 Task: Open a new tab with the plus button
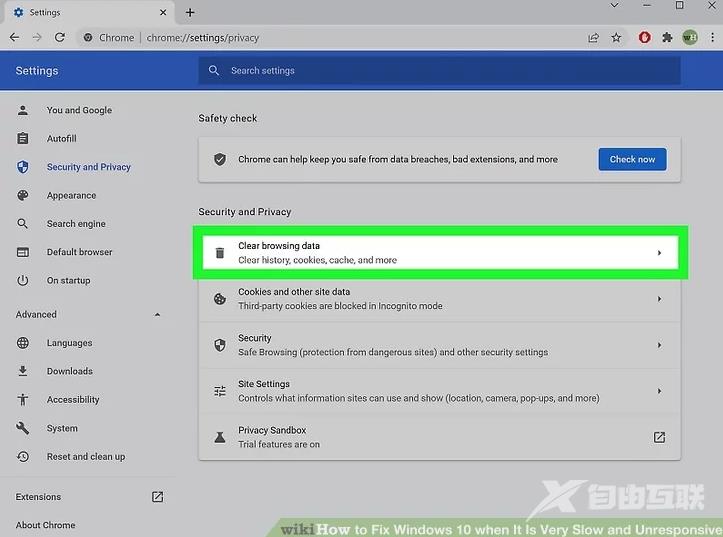pyautogui.click(x=190, y=12)
